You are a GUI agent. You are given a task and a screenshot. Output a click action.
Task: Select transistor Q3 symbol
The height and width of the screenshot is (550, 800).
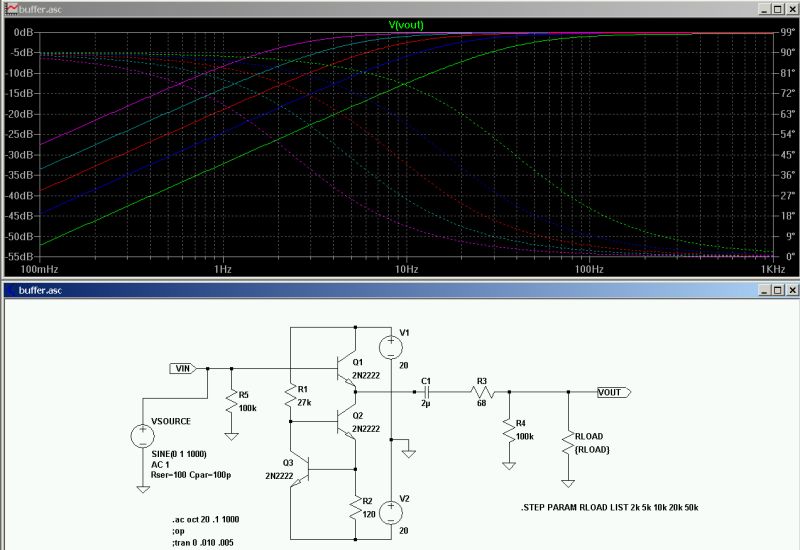pyautogui.click(x=301, y=469)
